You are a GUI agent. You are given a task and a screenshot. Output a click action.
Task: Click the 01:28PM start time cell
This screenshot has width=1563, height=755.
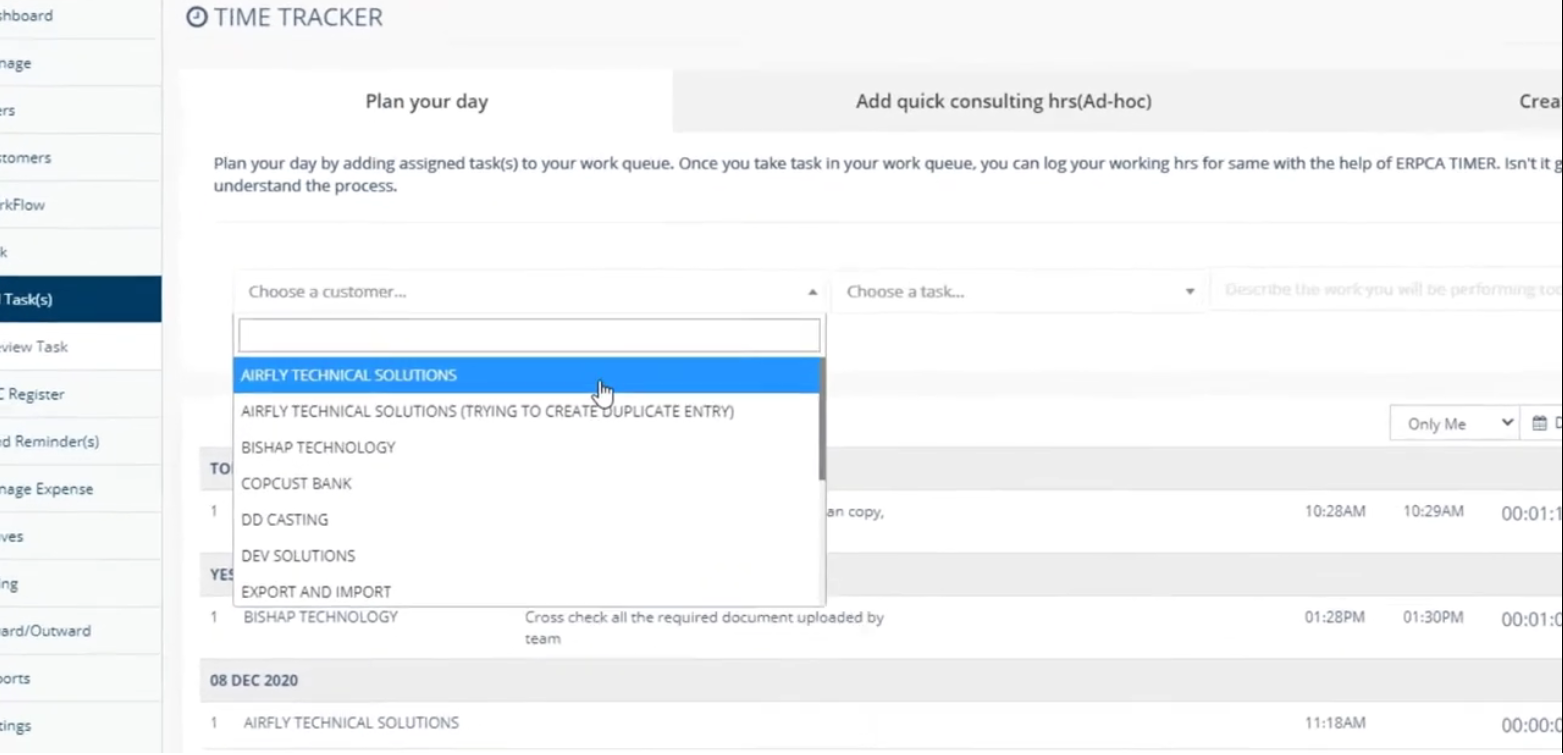[x=1334, y=617]
